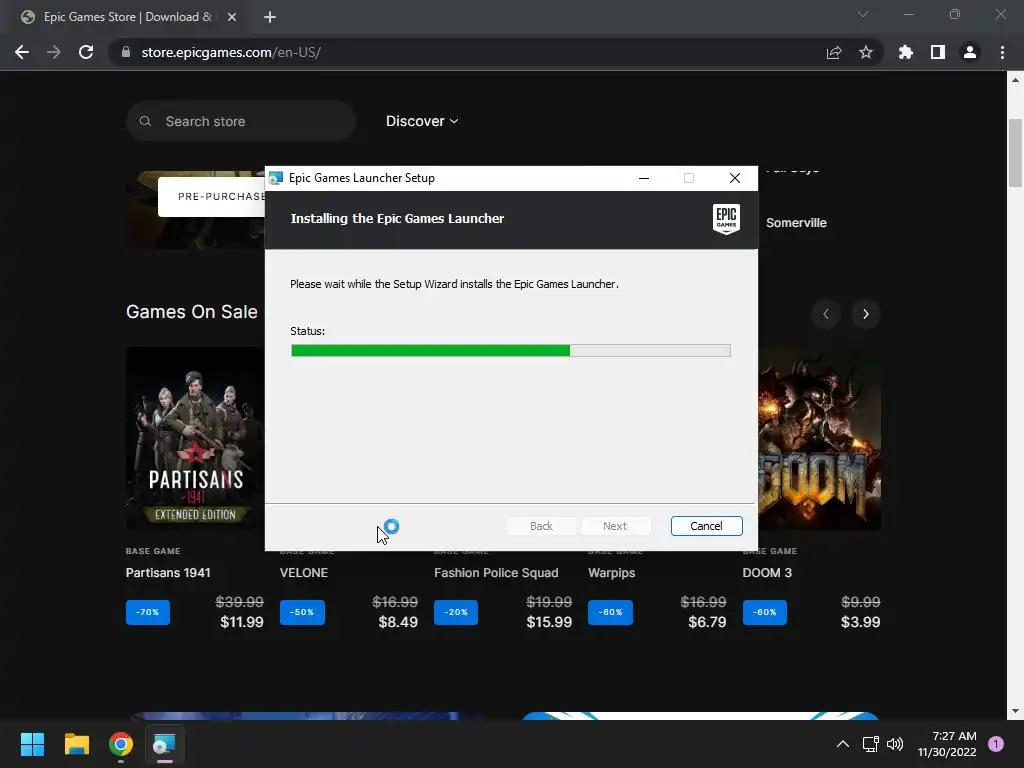Click the DOOM 3 game title

tap(767, 573)
